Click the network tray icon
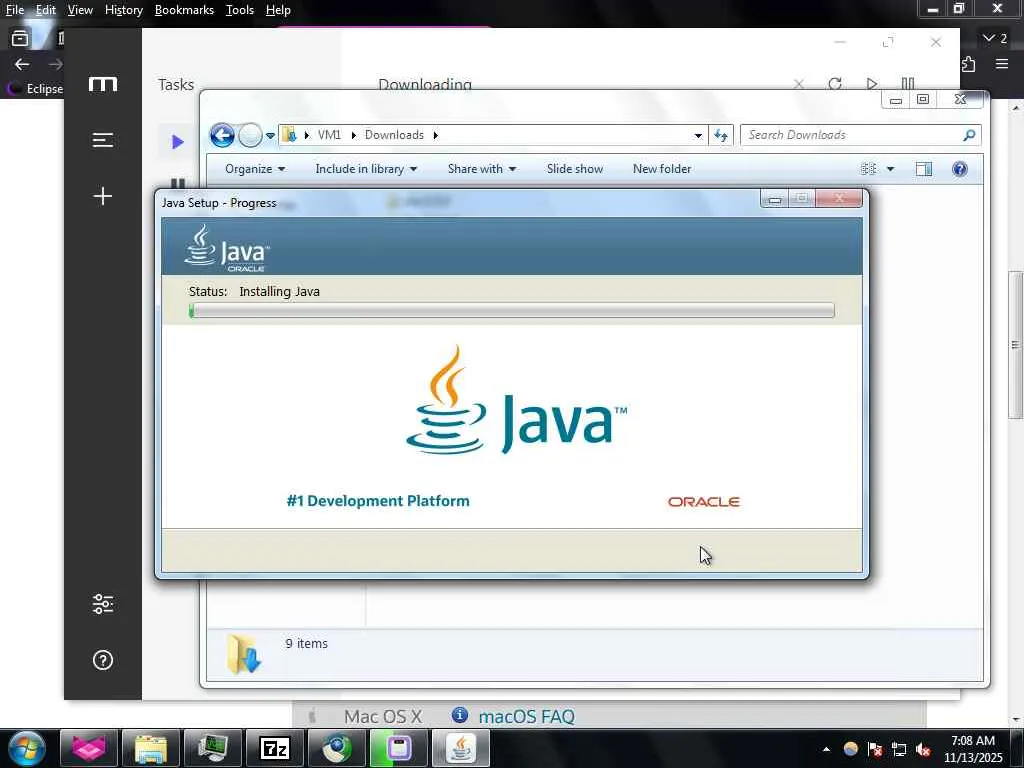Screen dimensions: 1024x768 pos(899,750)
